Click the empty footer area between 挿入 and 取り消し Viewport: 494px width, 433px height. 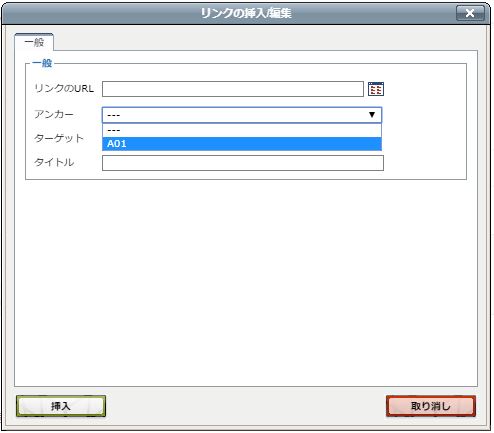(x=246, y=406)
